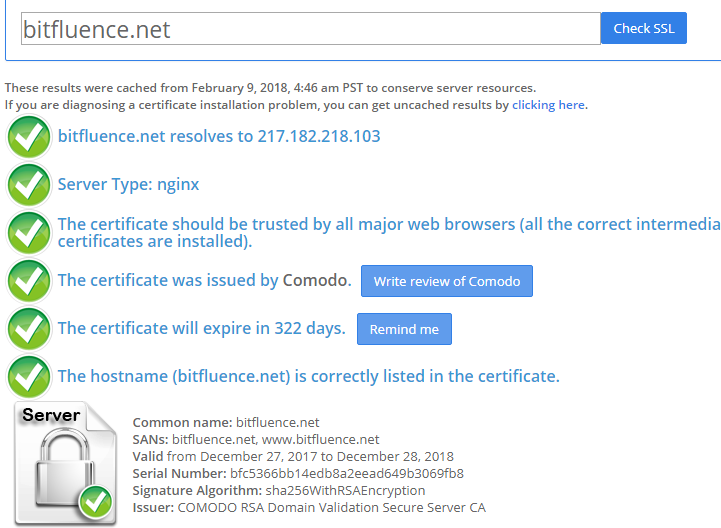The width and height of the screenshot is (721, 528).
Task: Click the green checkmark beside the IP resolution result
Action: [x=29, y=137]
